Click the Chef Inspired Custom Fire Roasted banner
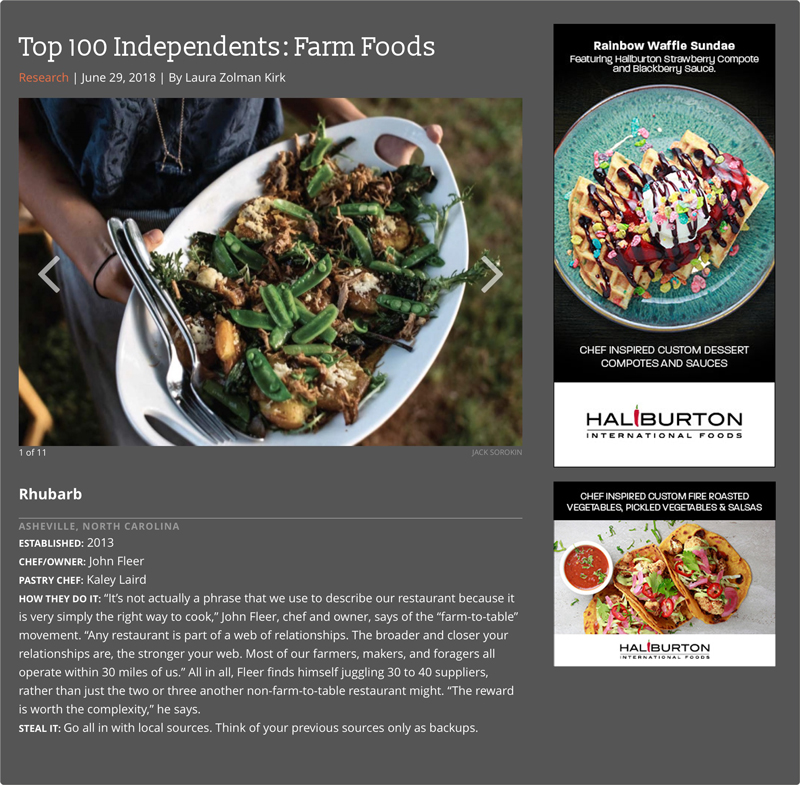Viewport: 800px width, 785px height. [x=664, y=501]
